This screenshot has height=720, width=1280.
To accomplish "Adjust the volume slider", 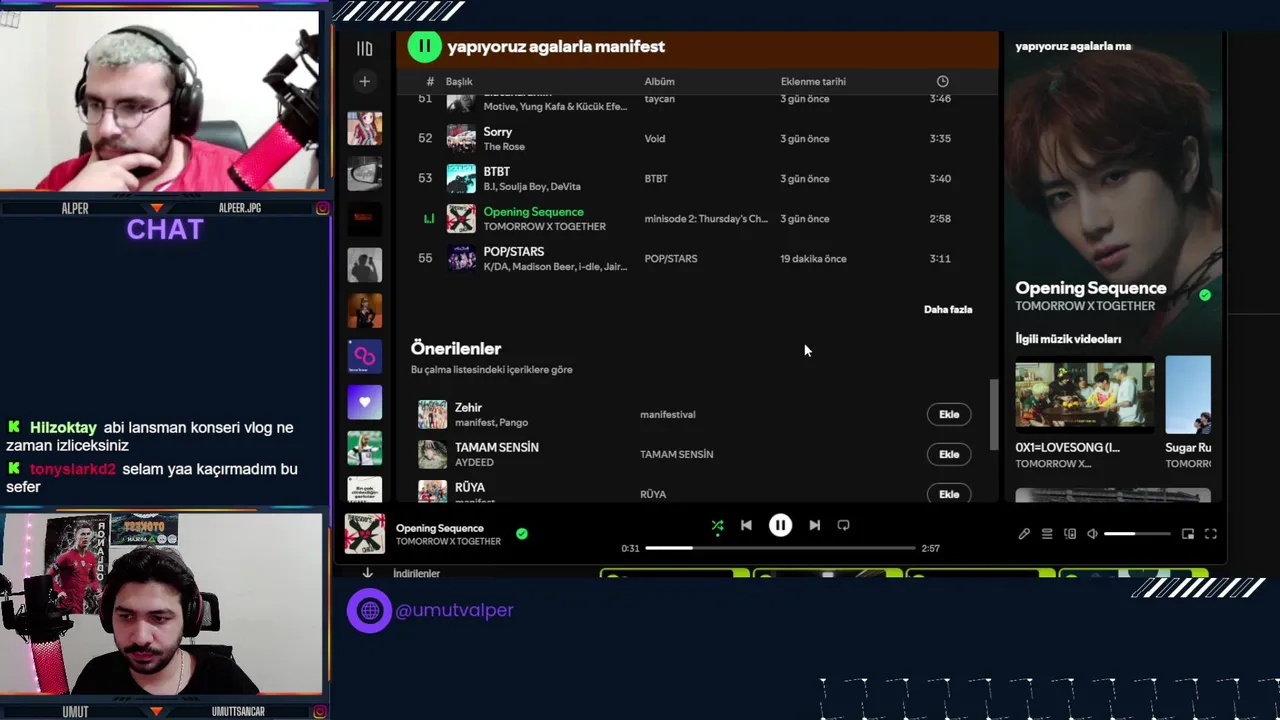I will 1136,534.
